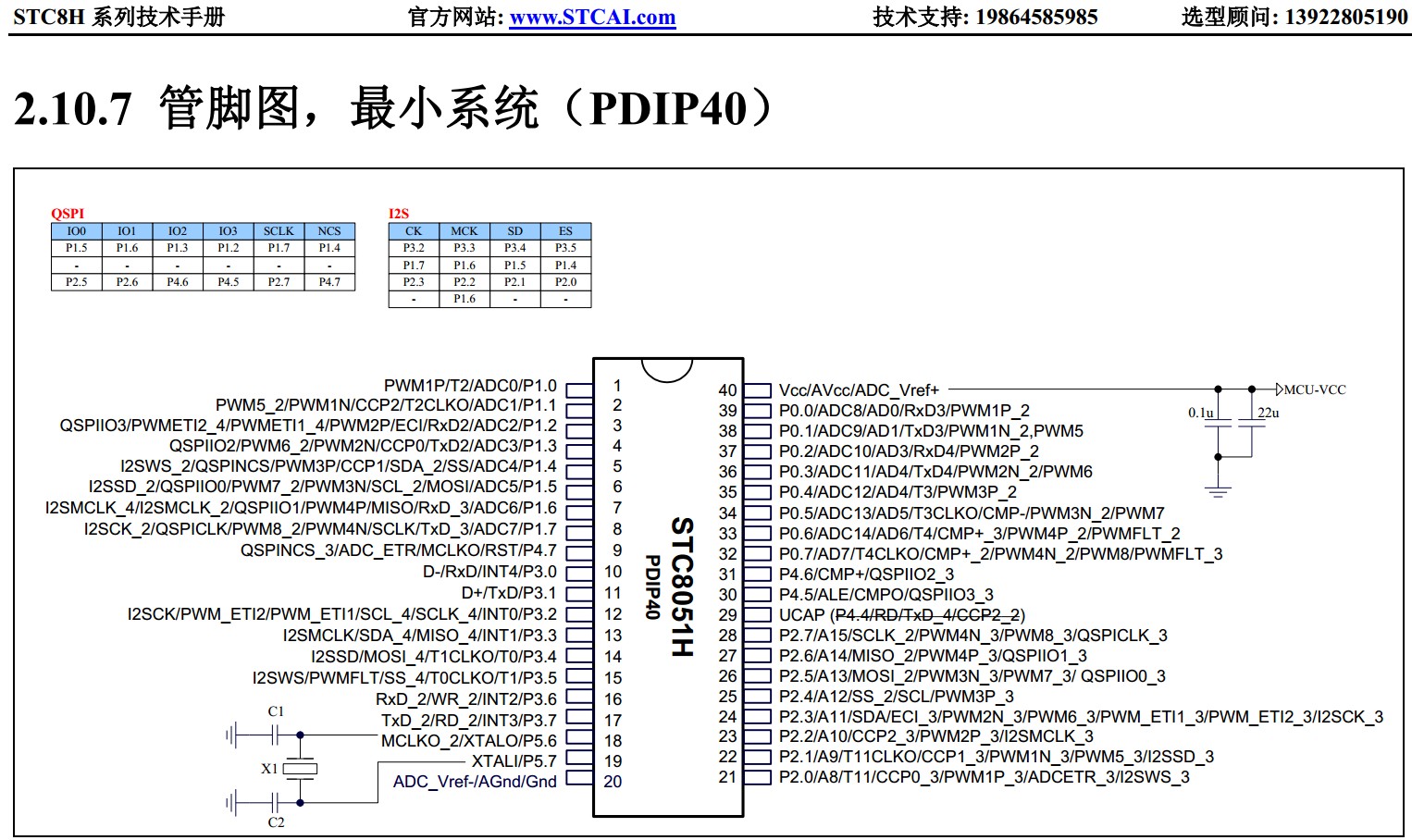
Task: Click the ground symbol below the capacitors
Action: click(x=1219, y=491)
